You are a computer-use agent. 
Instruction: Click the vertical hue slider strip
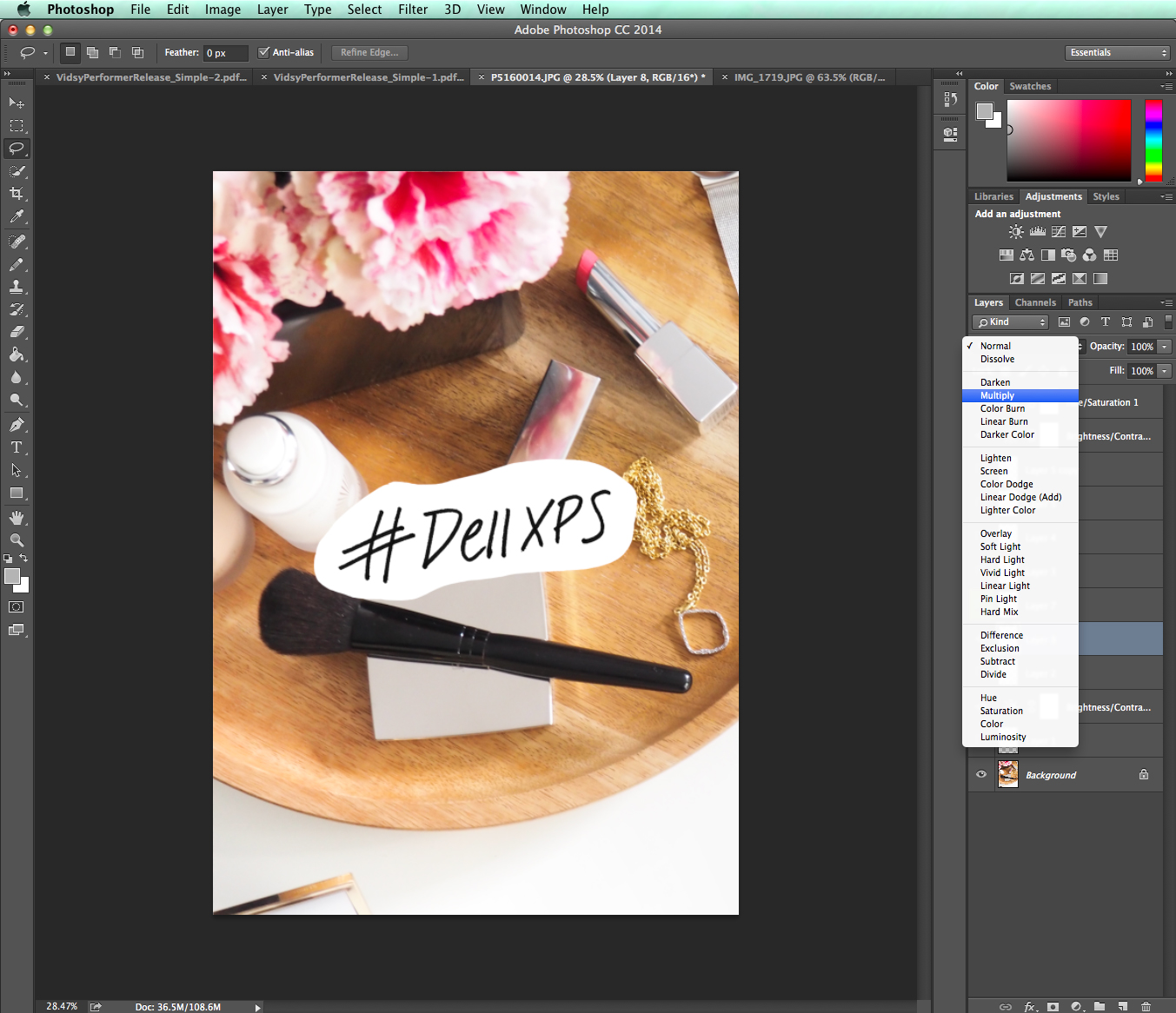coord(1153,141)
